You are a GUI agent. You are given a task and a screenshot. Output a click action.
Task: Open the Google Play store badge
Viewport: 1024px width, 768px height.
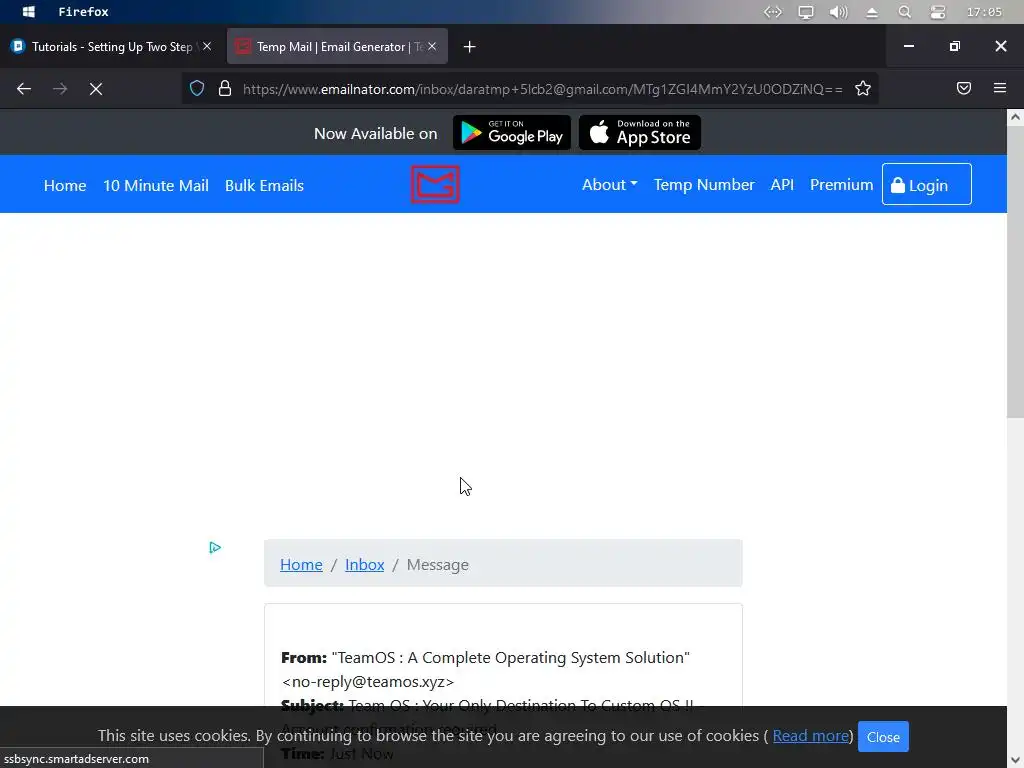[x=512, y=133]
